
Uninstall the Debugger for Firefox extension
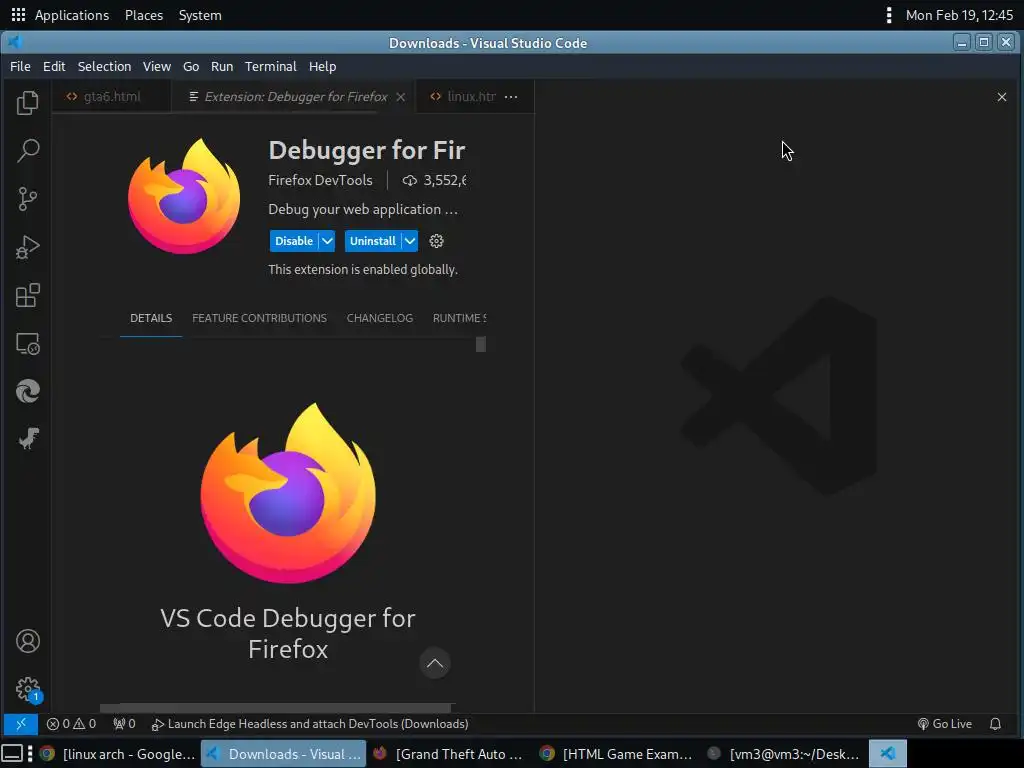coord(372,241)
